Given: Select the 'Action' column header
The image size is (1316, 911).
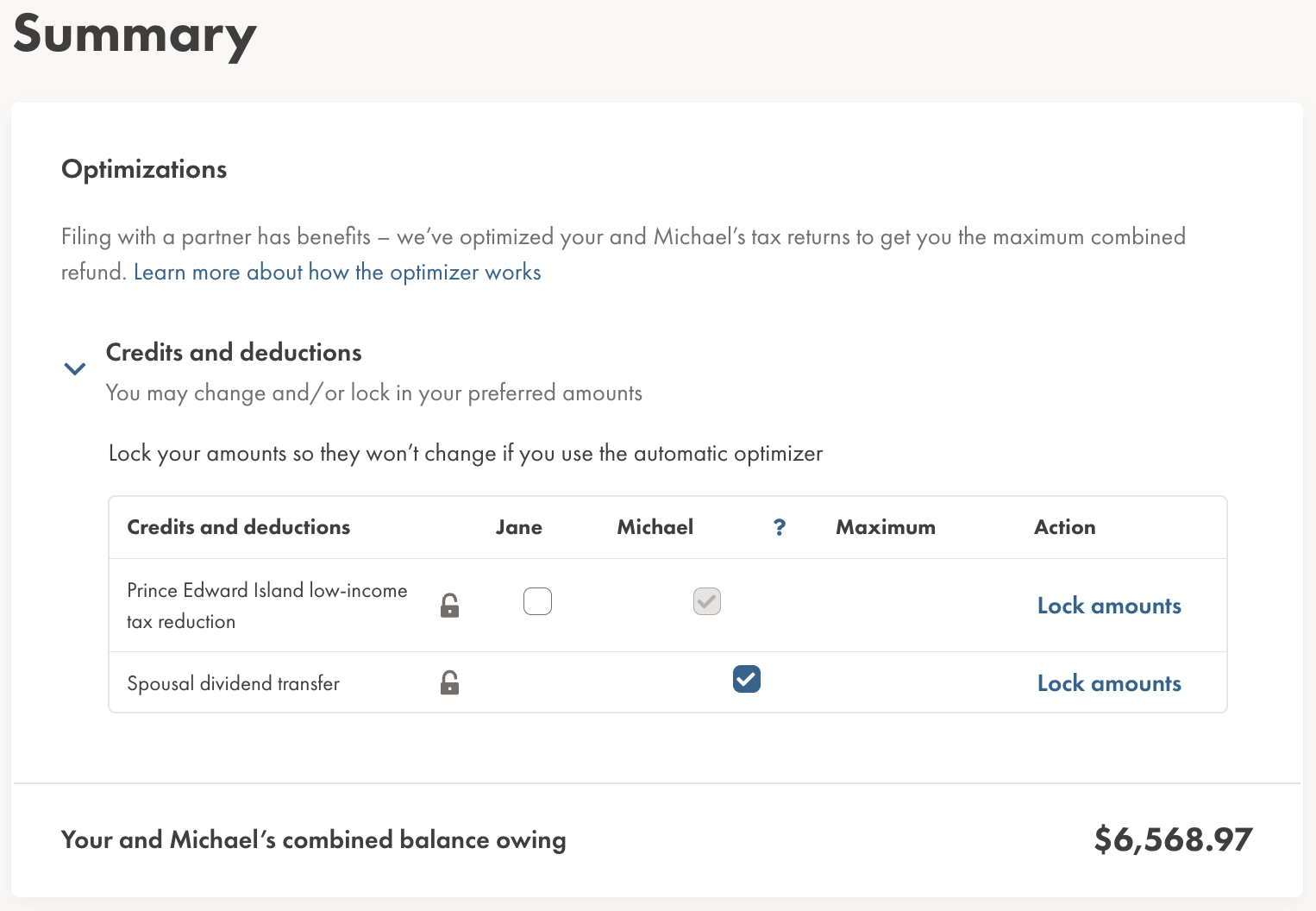Looking at the screenshot, I should click(1065, 527).
